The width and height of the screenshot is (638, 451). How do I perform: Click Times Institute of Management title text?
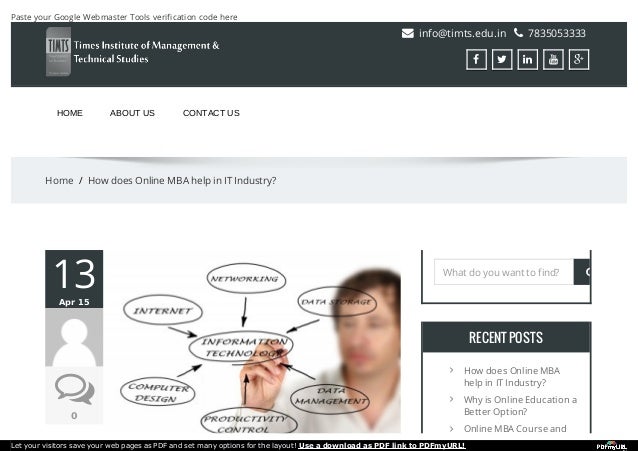[x=146, y=52]
